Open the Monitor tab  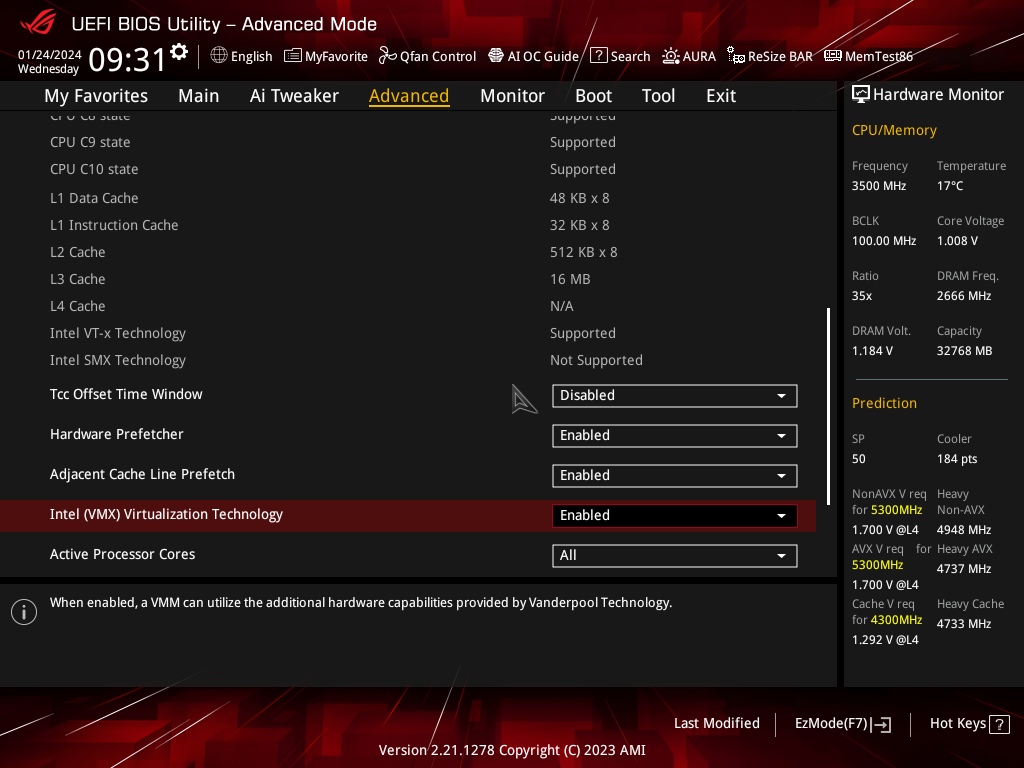512,96
